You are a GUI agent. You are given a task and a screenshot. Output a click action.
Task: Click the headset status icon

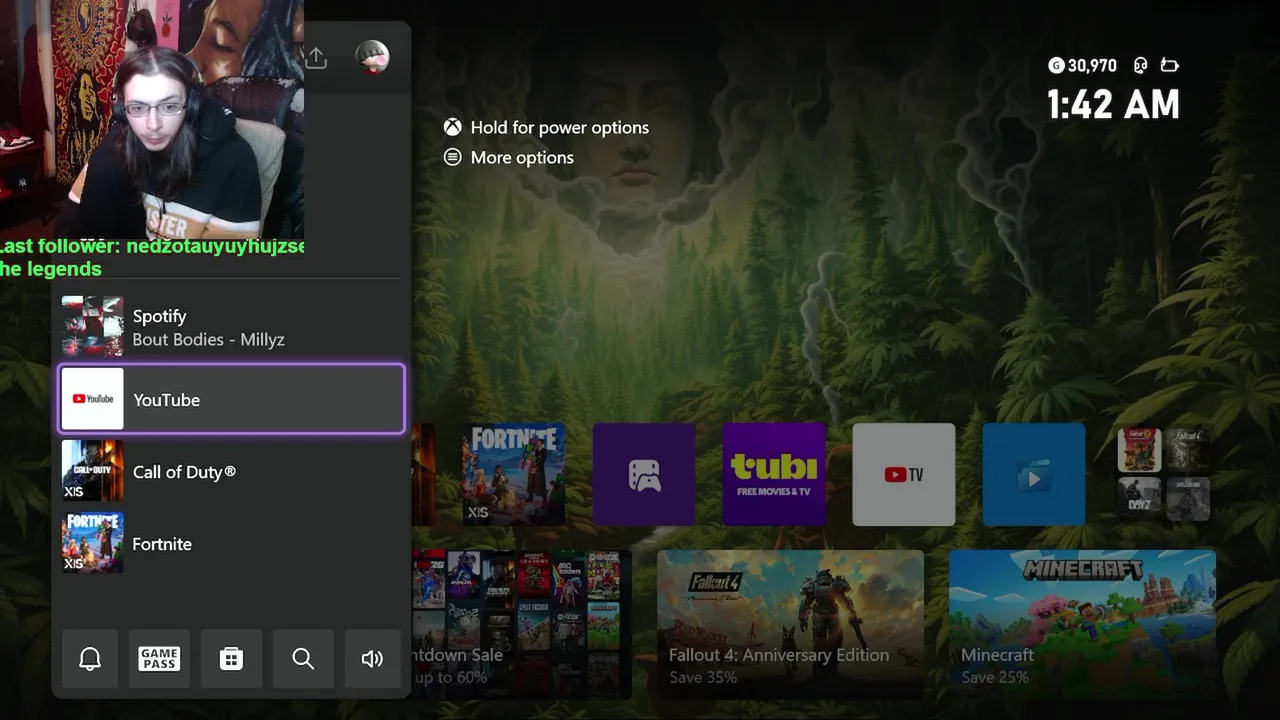click(x=1141, y=66)
